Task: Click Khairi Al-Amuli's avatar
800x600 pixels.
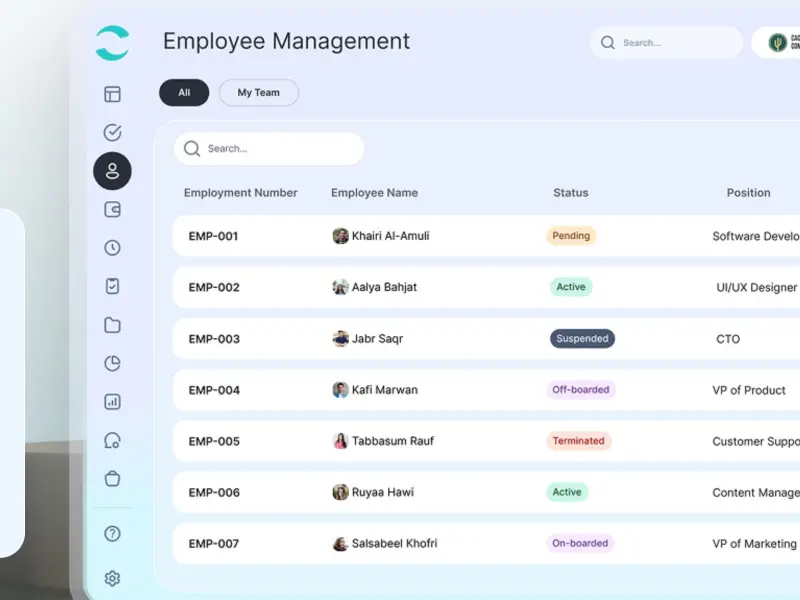Action: (340, 236)
